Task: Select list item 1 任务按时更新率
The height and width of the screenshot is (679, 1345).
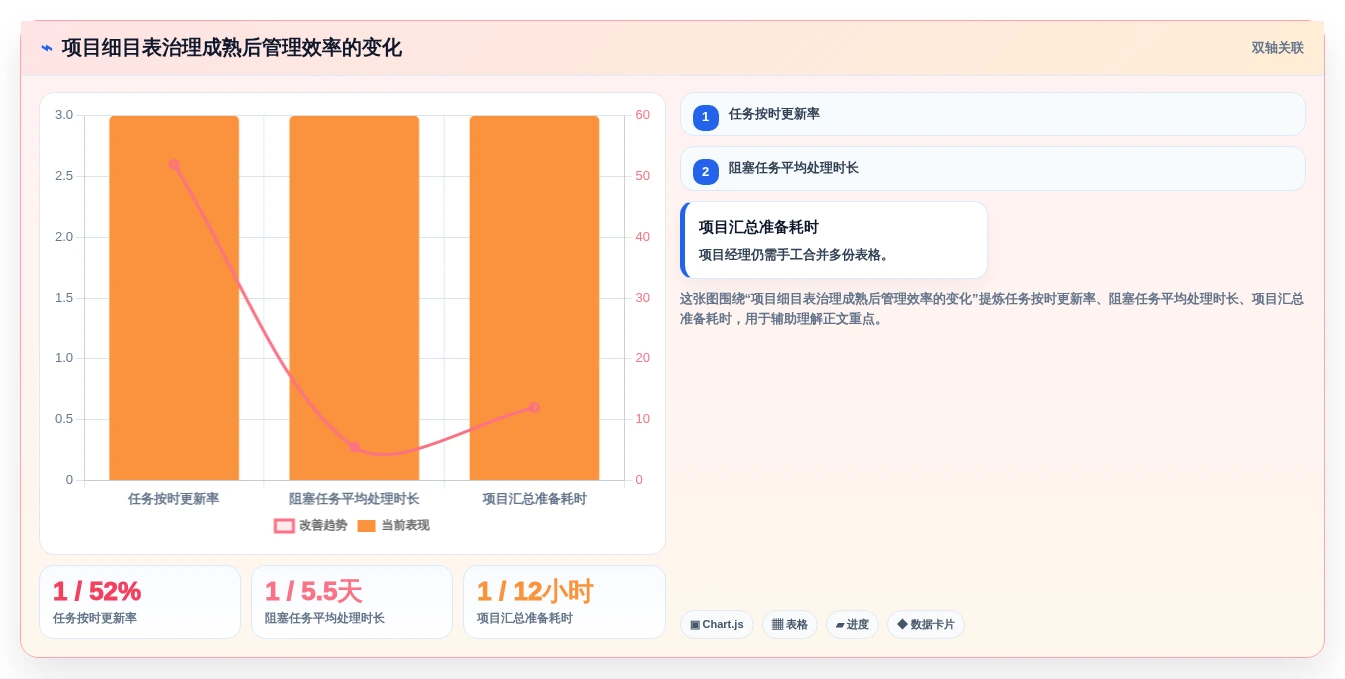Action: pyautogui.click(x=992, y=114)
